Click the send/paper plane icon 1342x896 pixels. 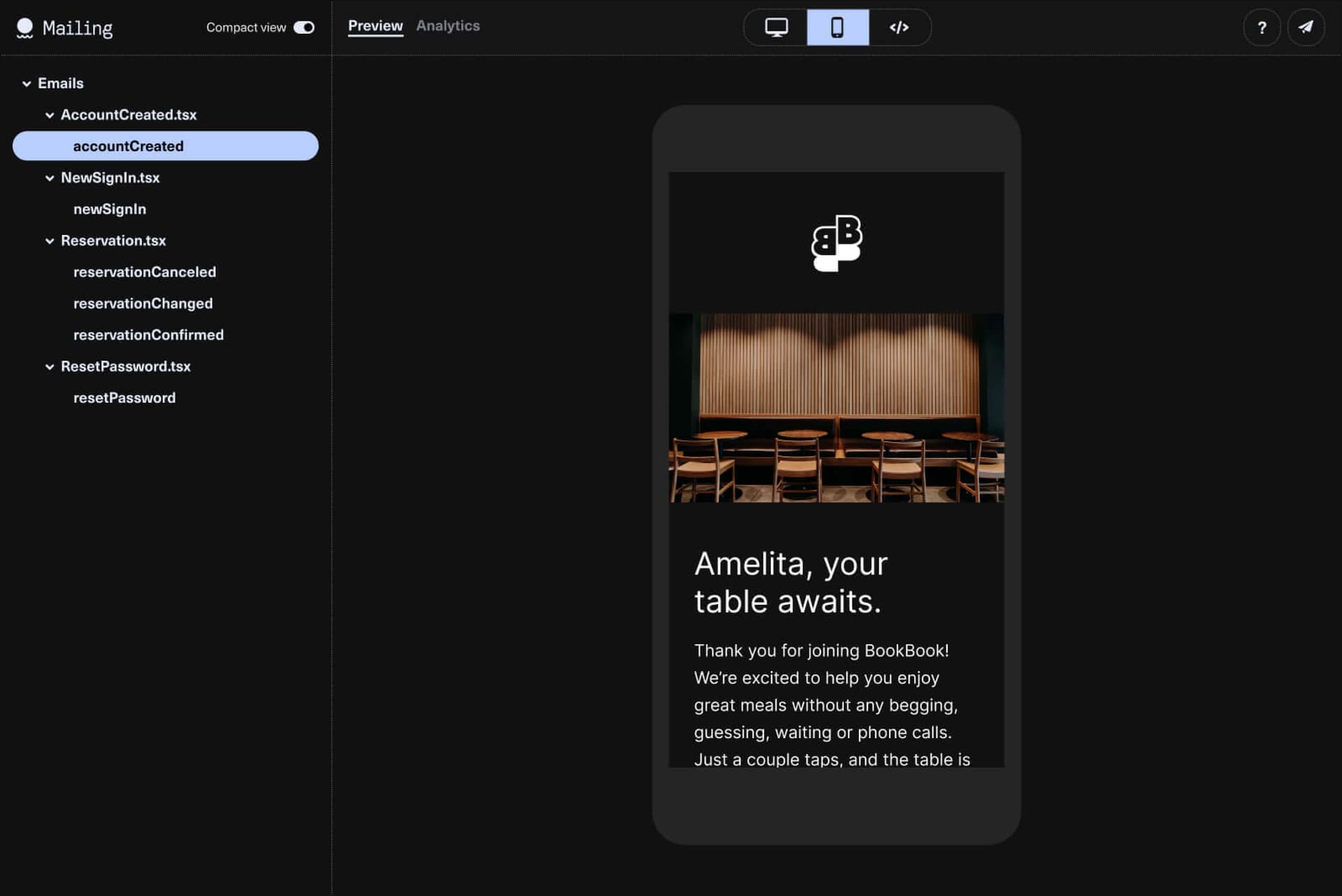(x=1307, y=27)
